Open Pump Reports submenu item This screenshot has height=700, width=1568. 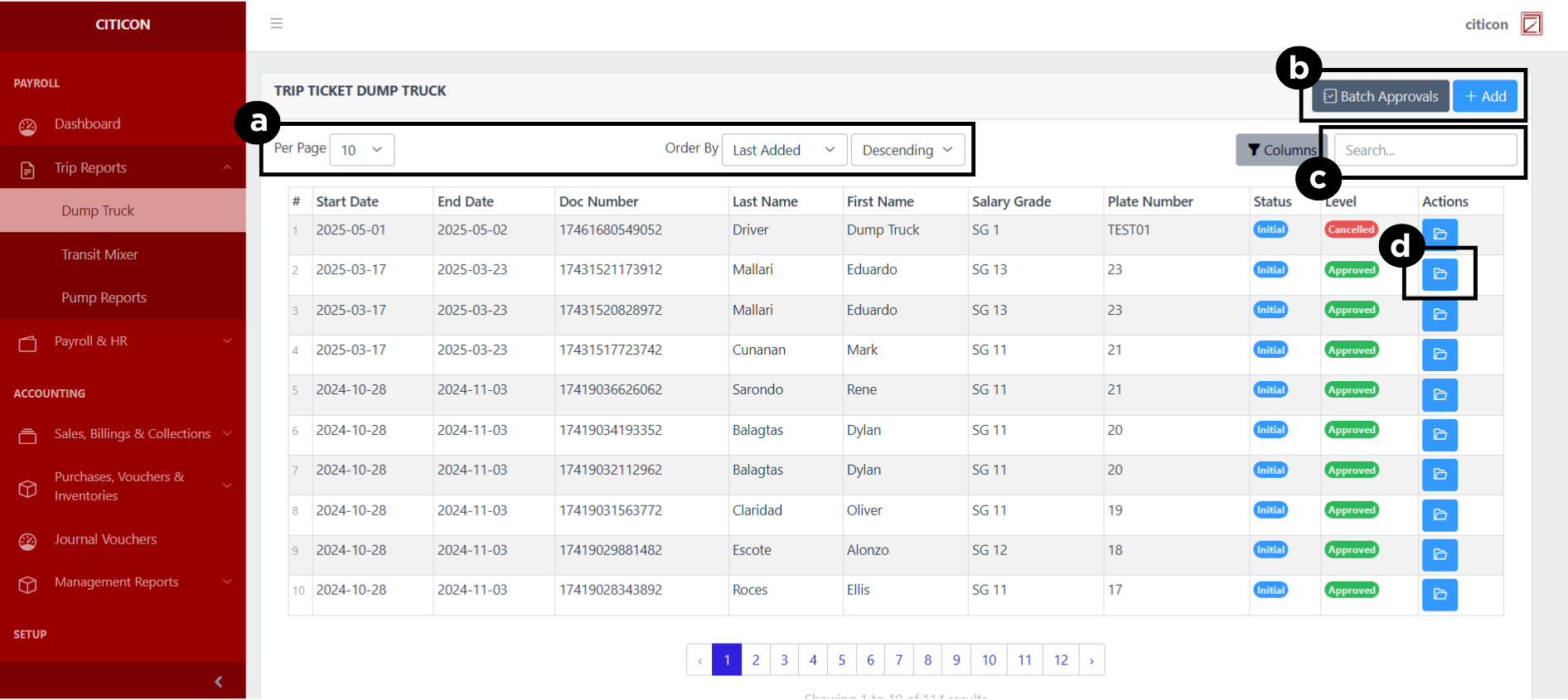click(x=104, y=297)
